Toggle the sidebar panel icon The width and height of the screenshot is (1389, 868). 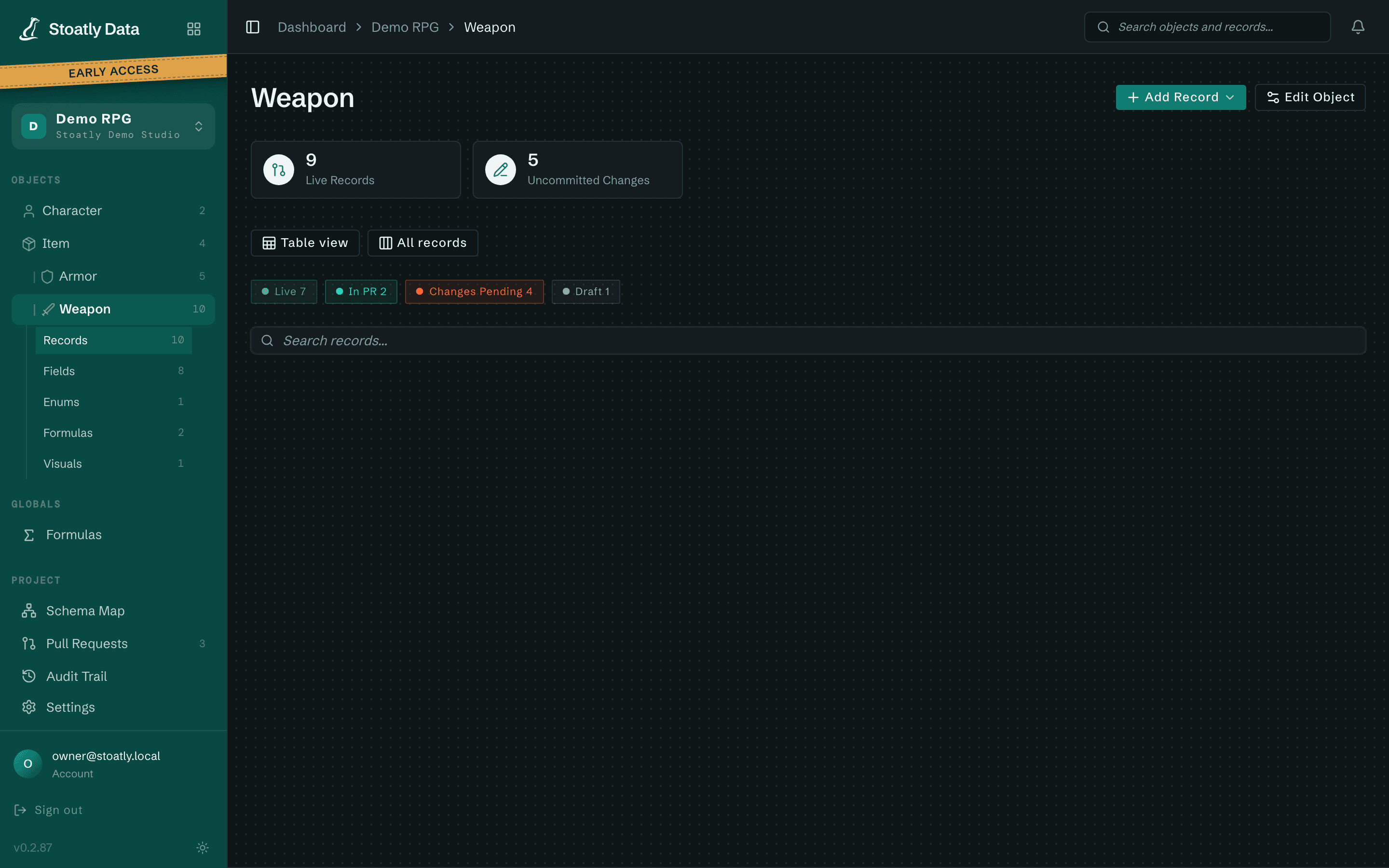coord(253,27)
